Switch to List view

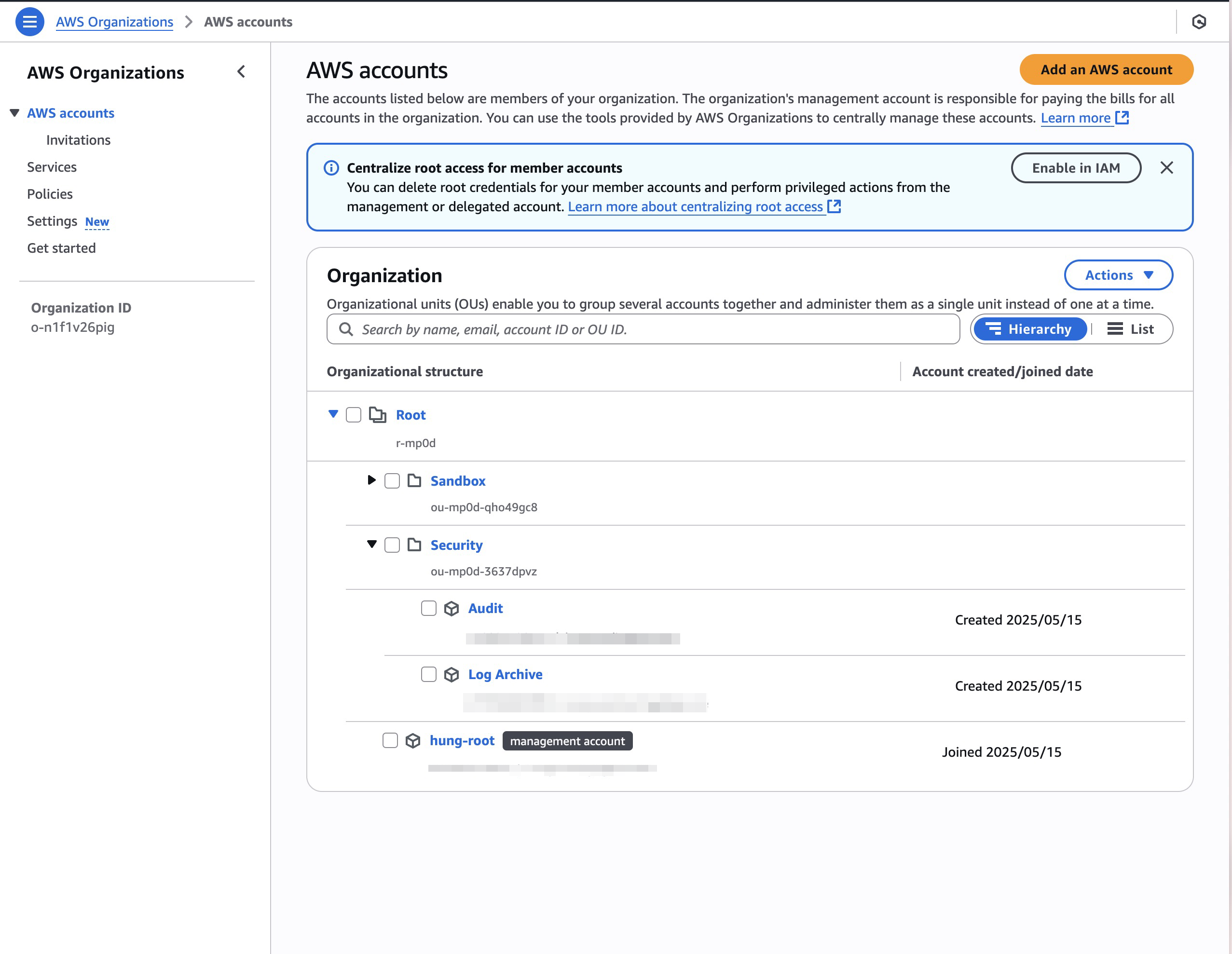click(1131, 329)
